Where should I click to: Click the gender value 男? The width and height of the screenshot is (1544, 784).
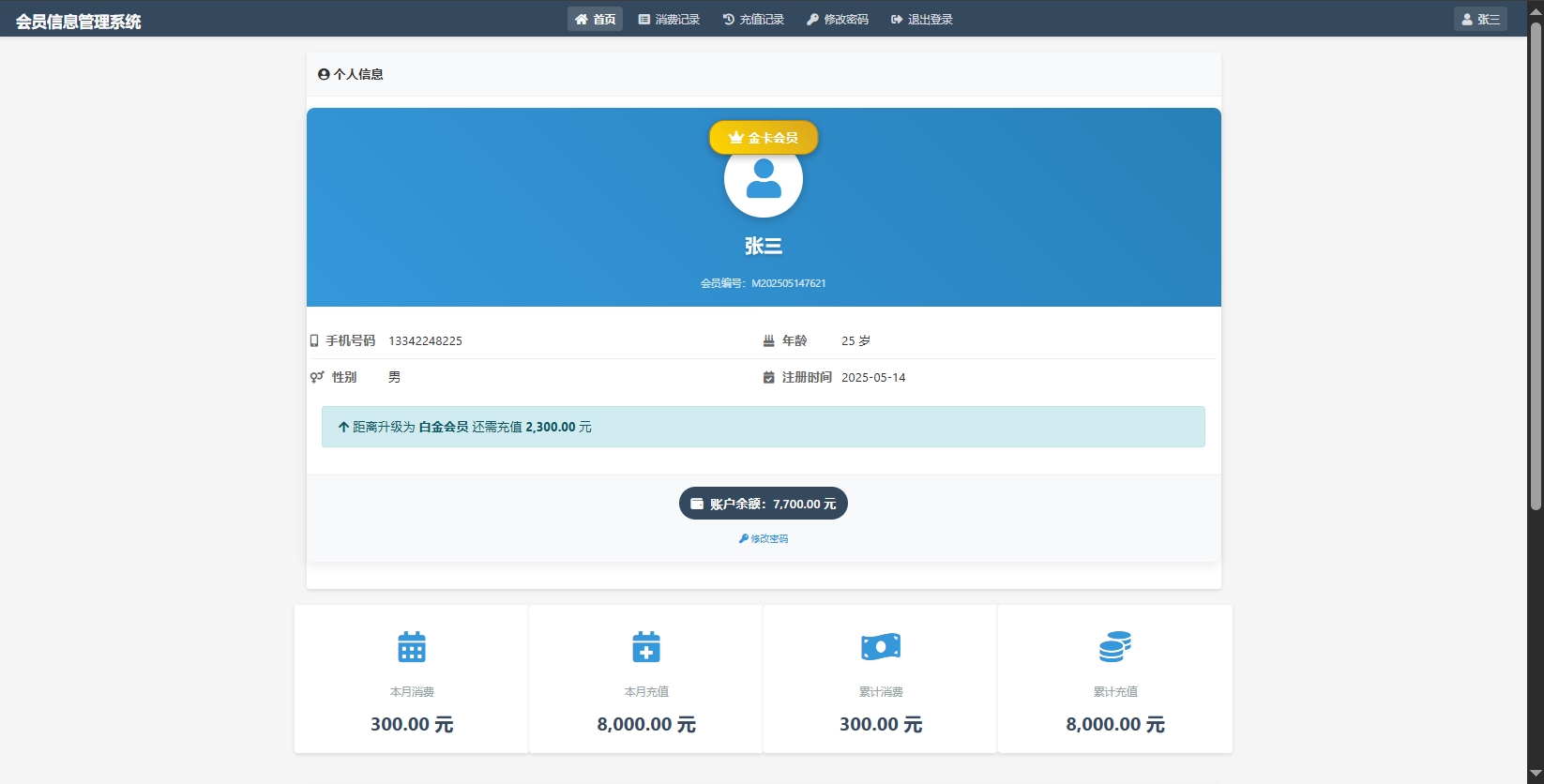pyautogui.click(x=394, y=377)
